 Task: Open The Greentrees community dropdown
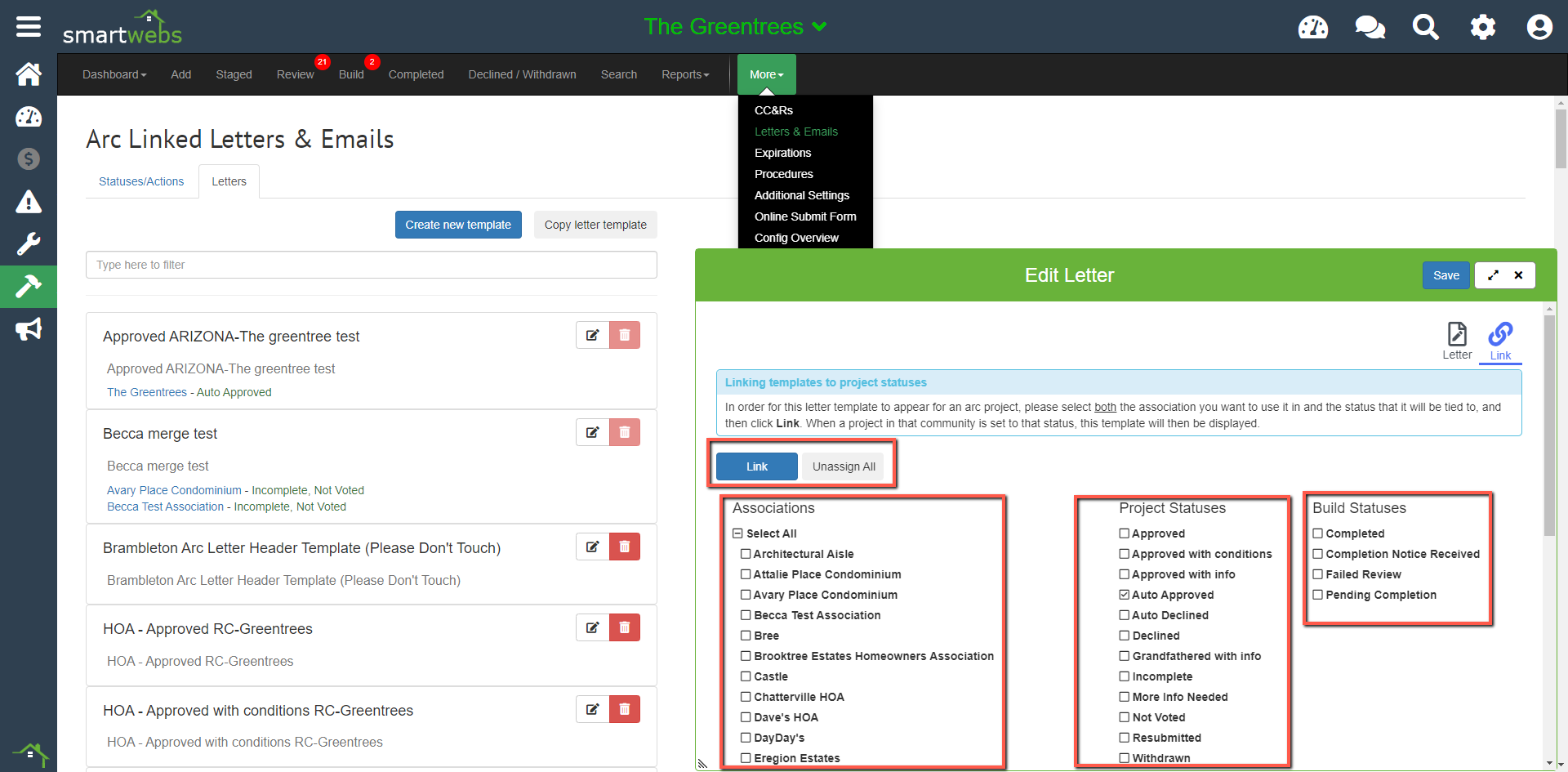[735, 27]
